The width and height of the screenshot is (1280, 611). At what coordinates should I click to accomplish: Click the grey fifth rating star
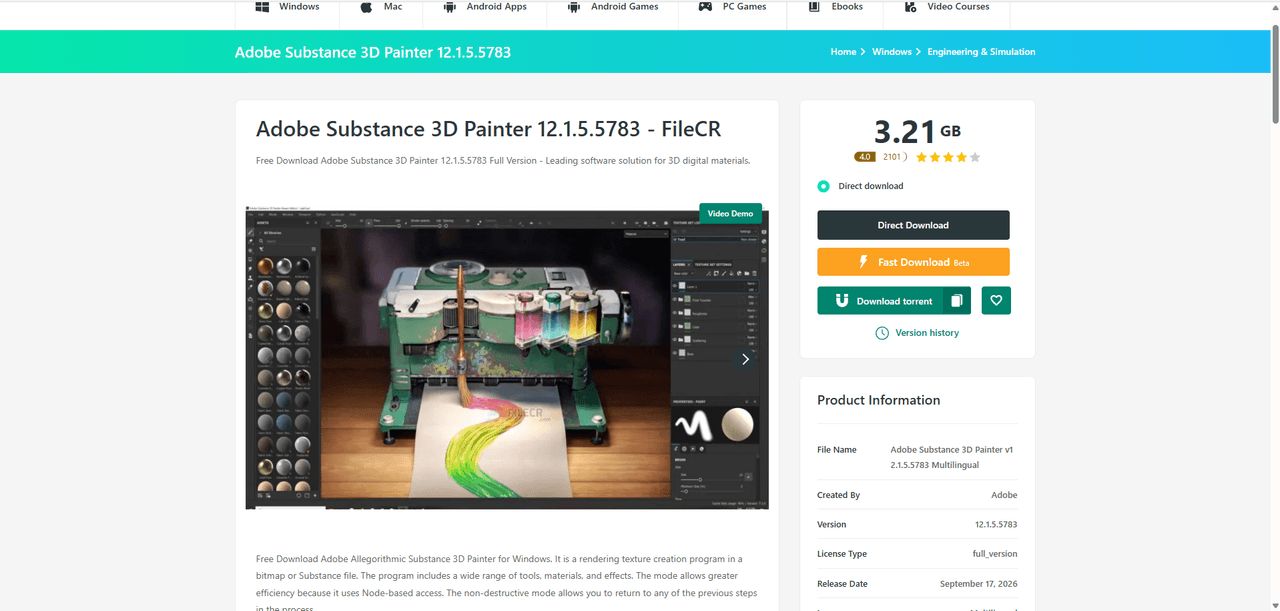point(975,157)
